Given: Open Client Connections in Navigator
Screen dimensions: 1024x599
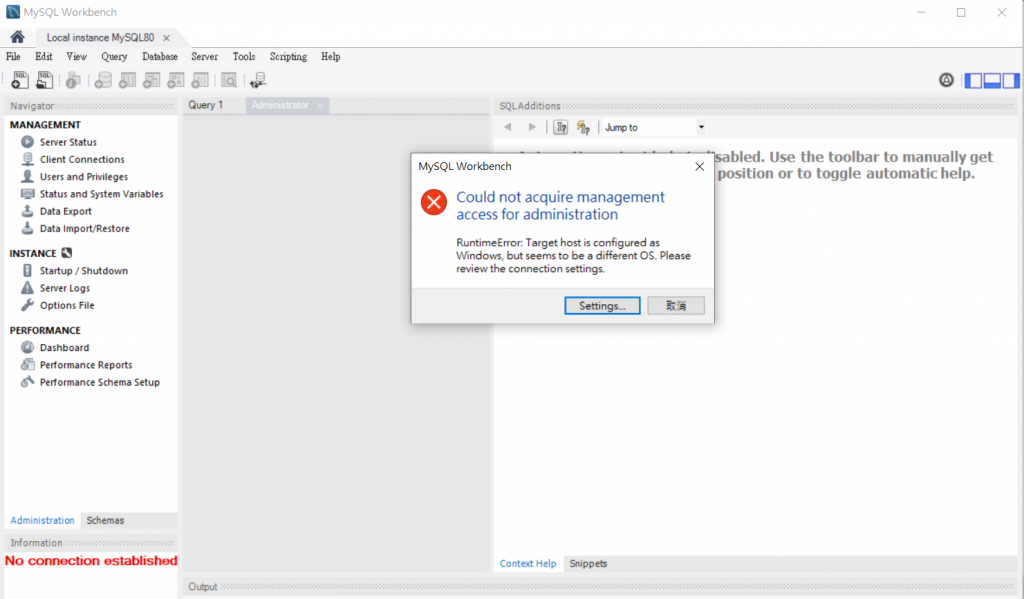Looking at the screenshot, I should tap(82, 159).
